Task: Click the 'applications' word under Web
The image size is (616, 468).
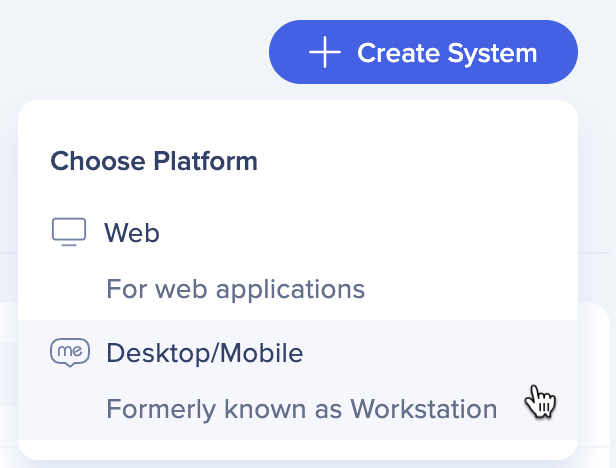Action: 290,290
